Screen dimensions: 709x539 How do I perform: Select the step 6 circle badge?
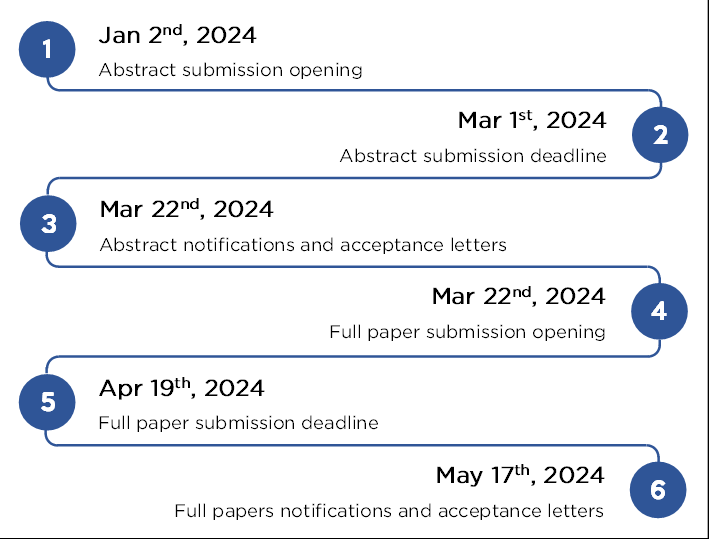click(x=657, y=490)
